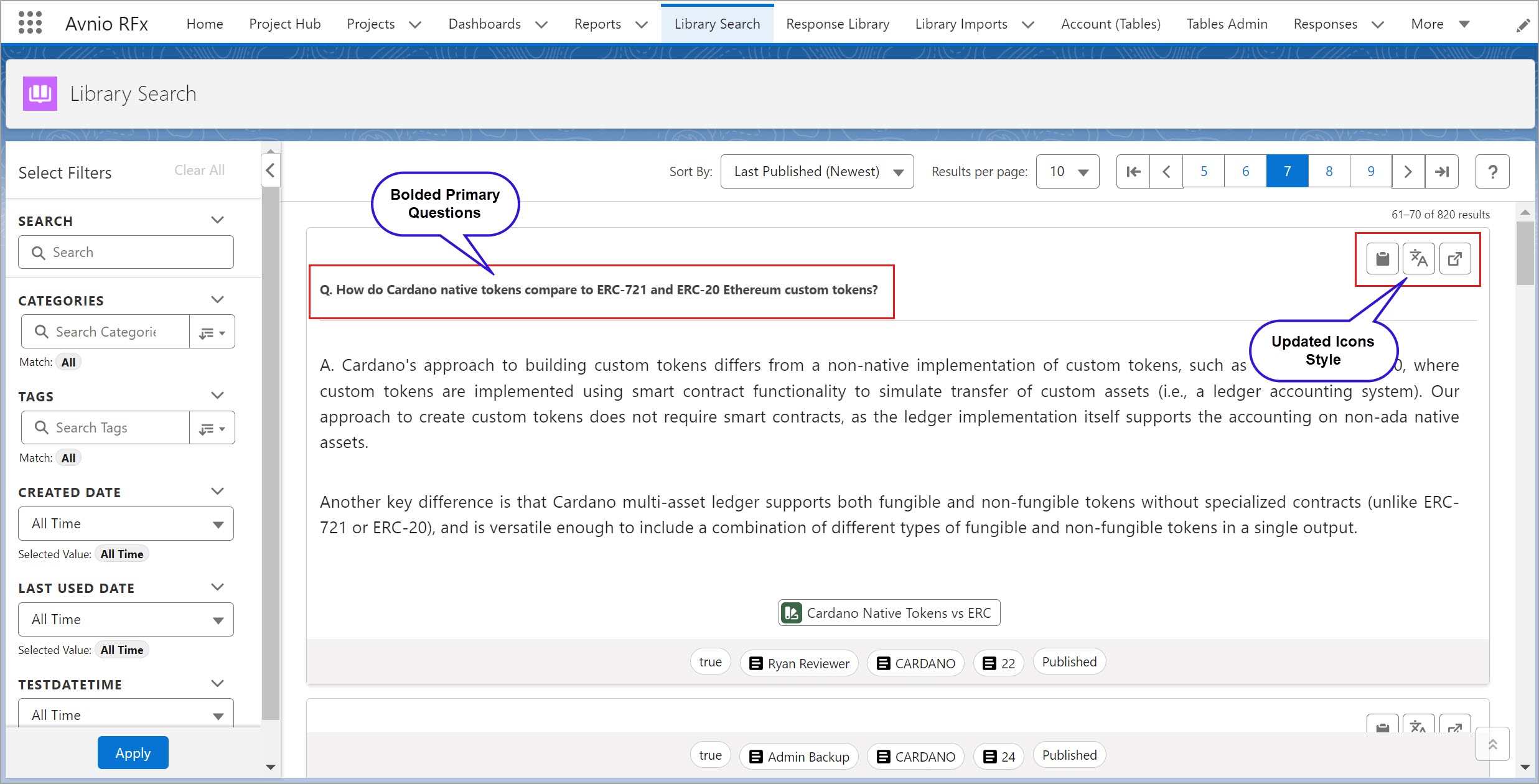Screen dimensions: 1539x784
Task: Open Created Date All Time dropdown
Action: click(x=126, y=524)
